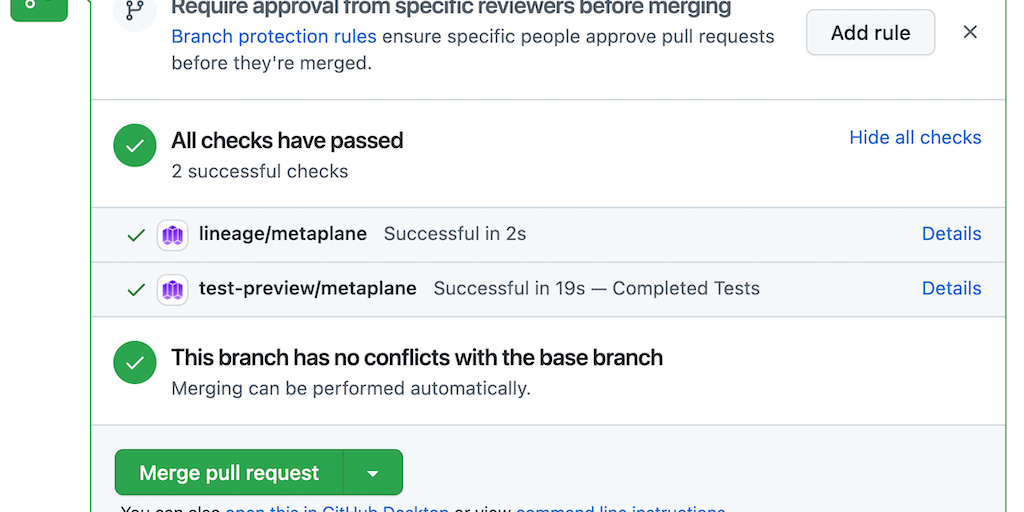Collapse checks with Hide all checks
Image resolution: width=1024 pixels, height=512 pixels.
[915, 138]
